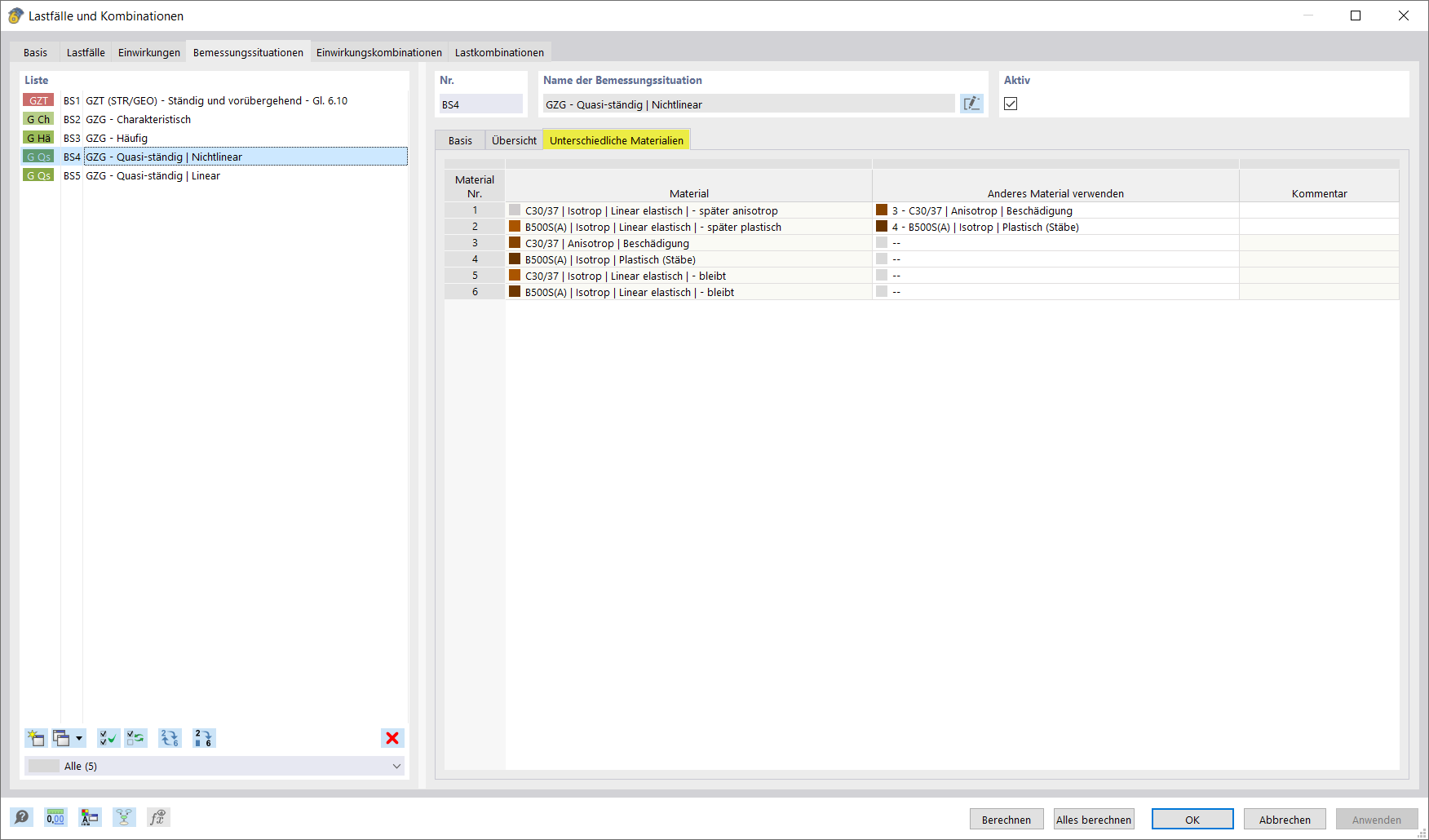Select all entries via checkmark icon
The image size is (1429, 840).
(108, 738)
